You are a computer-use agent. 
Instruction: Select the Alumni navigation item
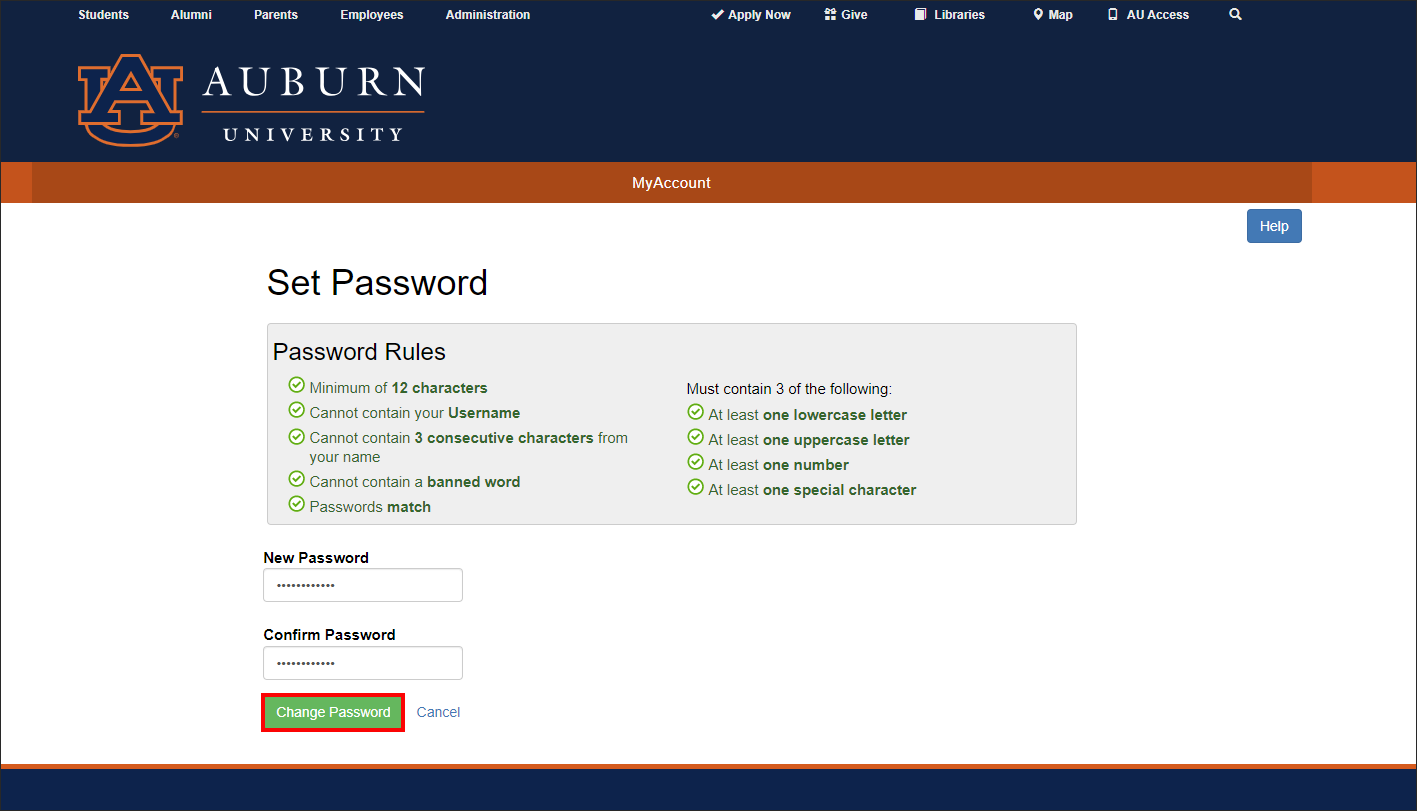coord(190,14)
